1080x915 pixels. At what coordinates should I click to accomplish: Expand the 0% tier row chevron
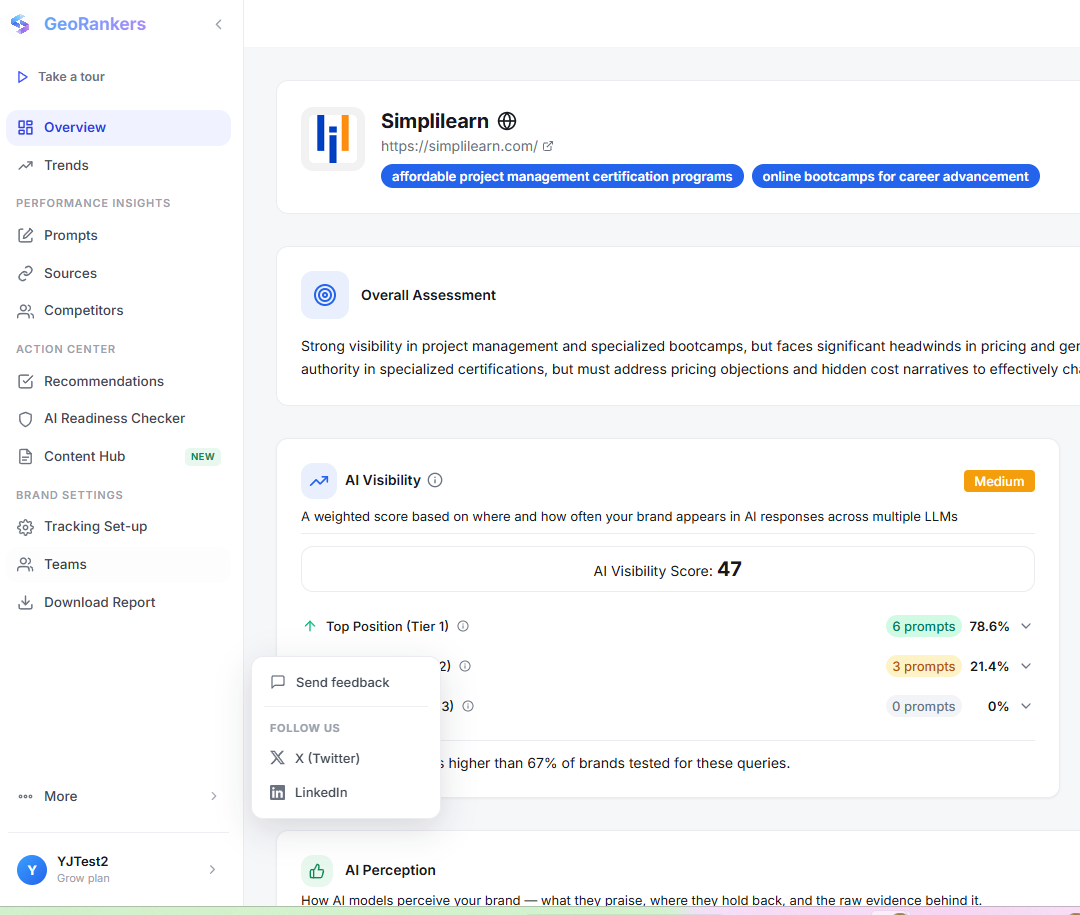point(1026,706)
